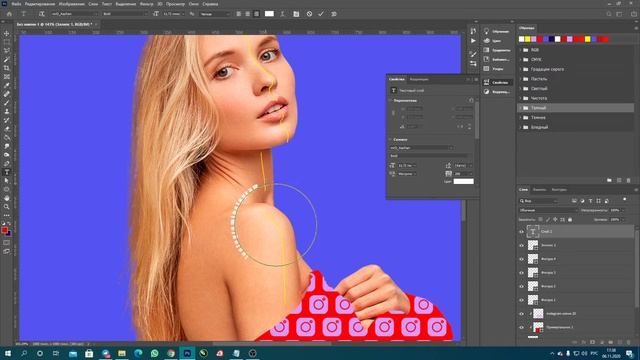The image size is (640, 360).
Task: Select the Brush tool
Action: coord(7,103)
